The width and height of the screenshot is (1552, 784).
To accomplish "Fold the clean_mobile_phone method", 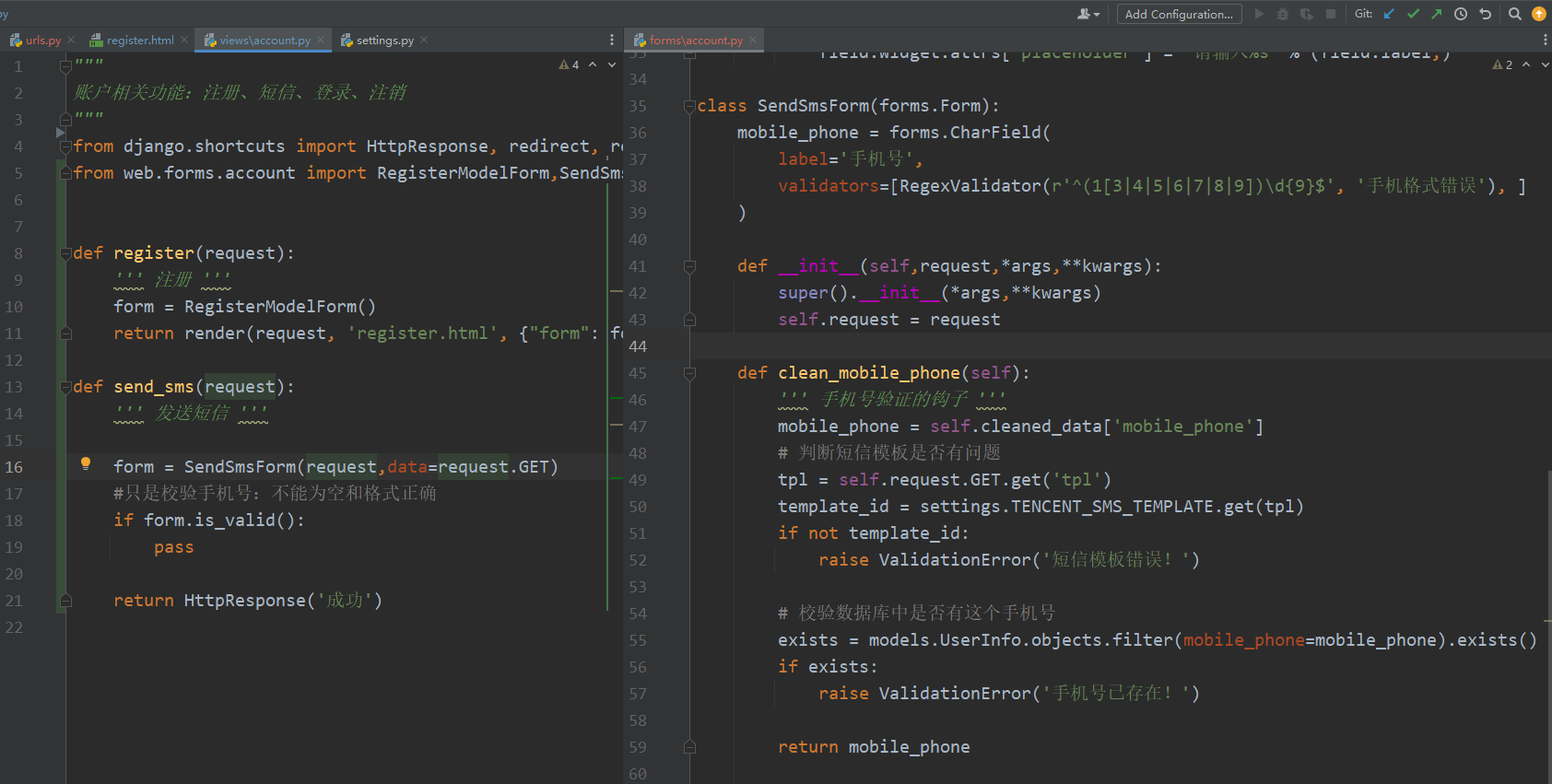I will [689, 373].
